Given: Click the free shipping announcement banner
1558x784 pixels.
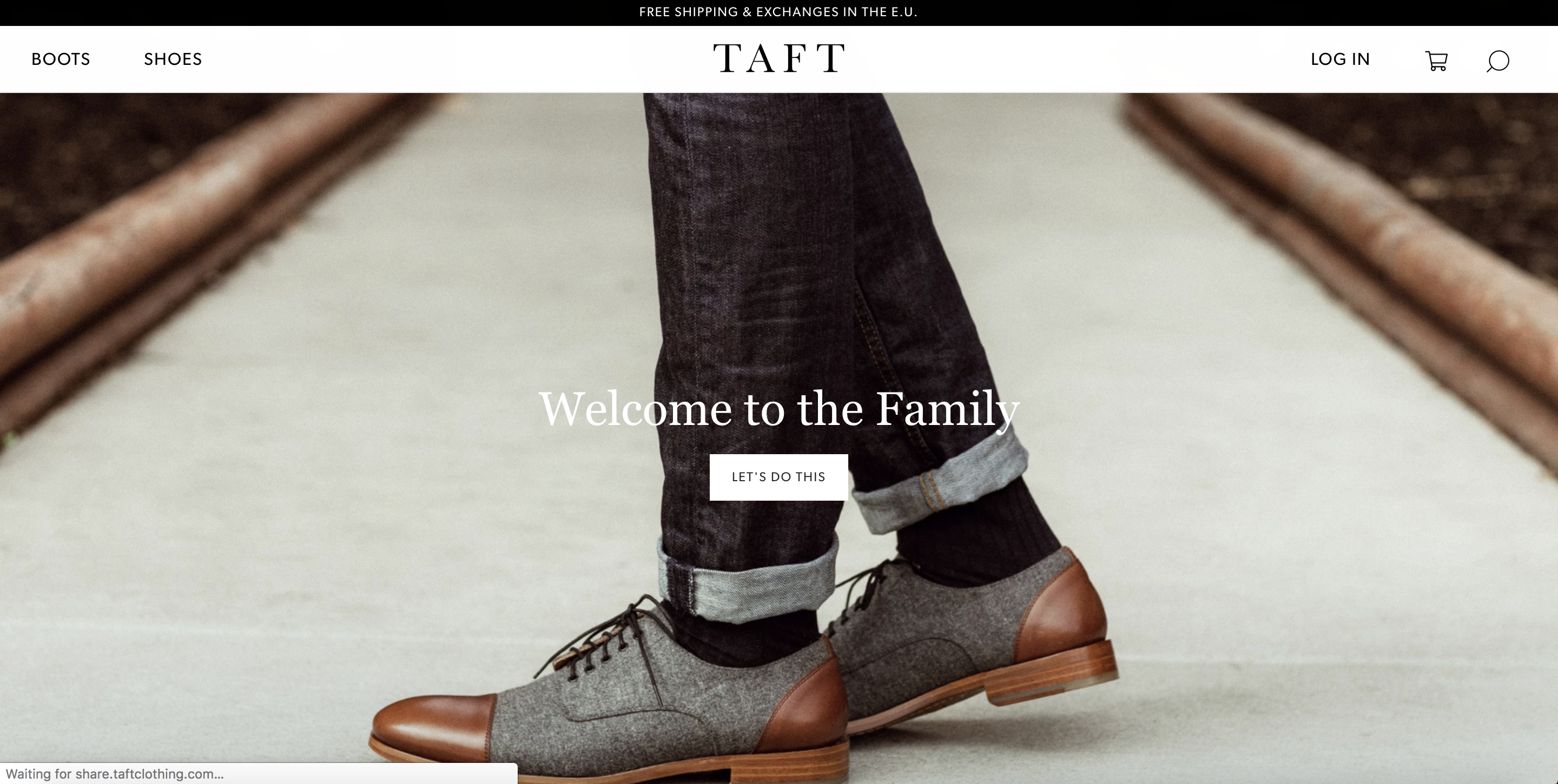Looking at the screenshot, I should click(x=778, y=12).
